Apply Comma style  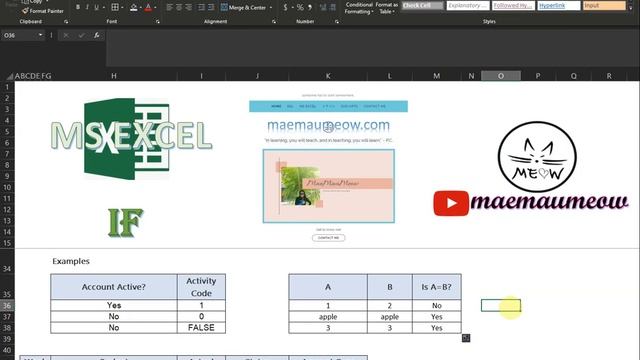(x=310, y=7)
